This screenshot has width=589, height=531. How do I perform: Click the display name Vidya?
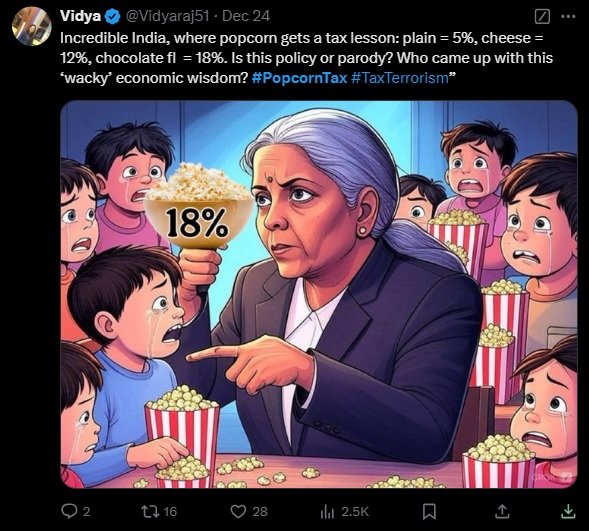(x=81, y=16)
